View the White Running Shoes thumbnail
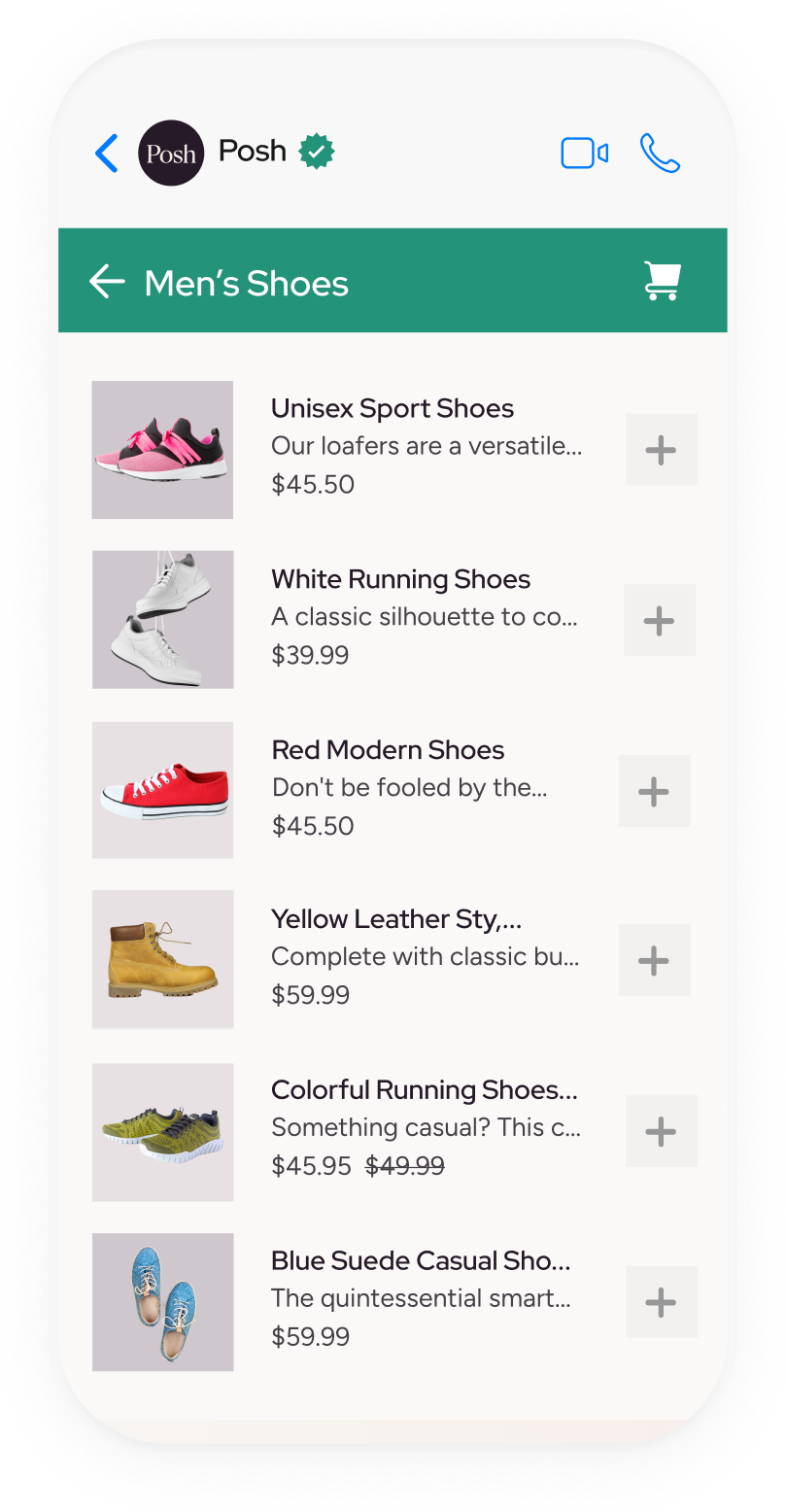The image size is (786, 1512). pyautogui.click(x=162, y=620)
